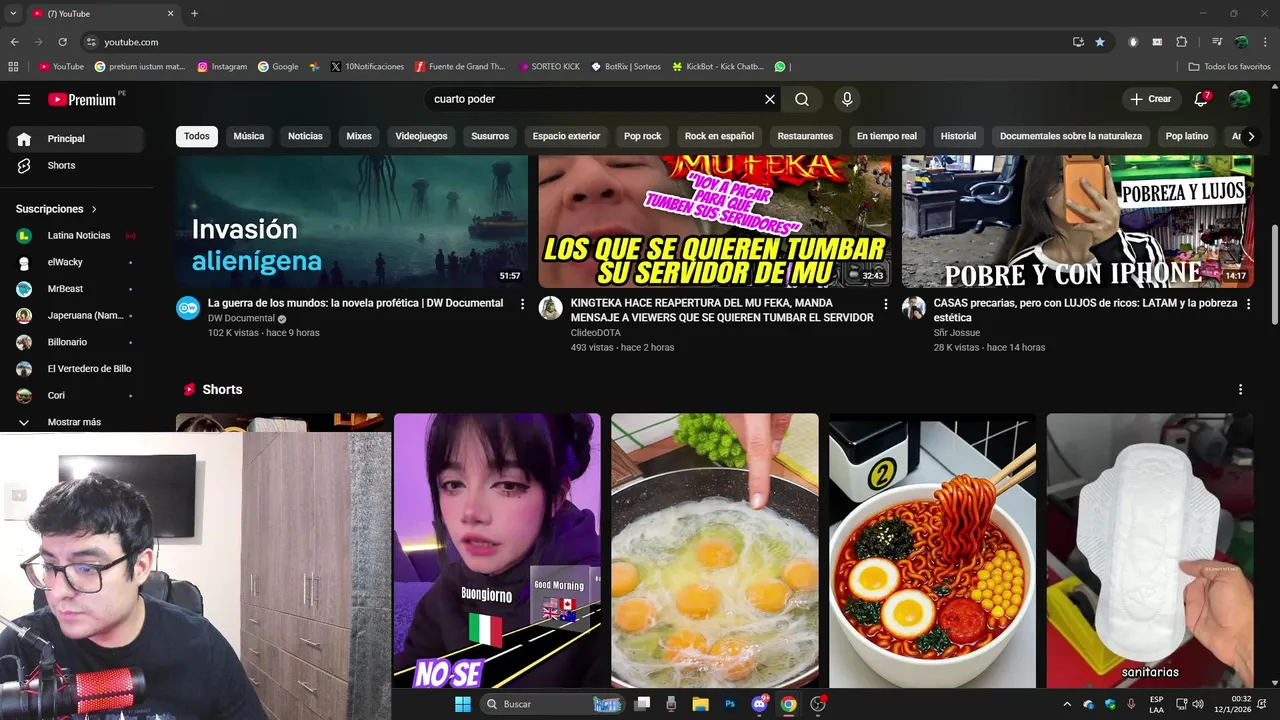This screenshot has width=1280, height=720.
Task: Select the Videojuegos filter chip
Action: pyautogui.click(x=421, y=136)
